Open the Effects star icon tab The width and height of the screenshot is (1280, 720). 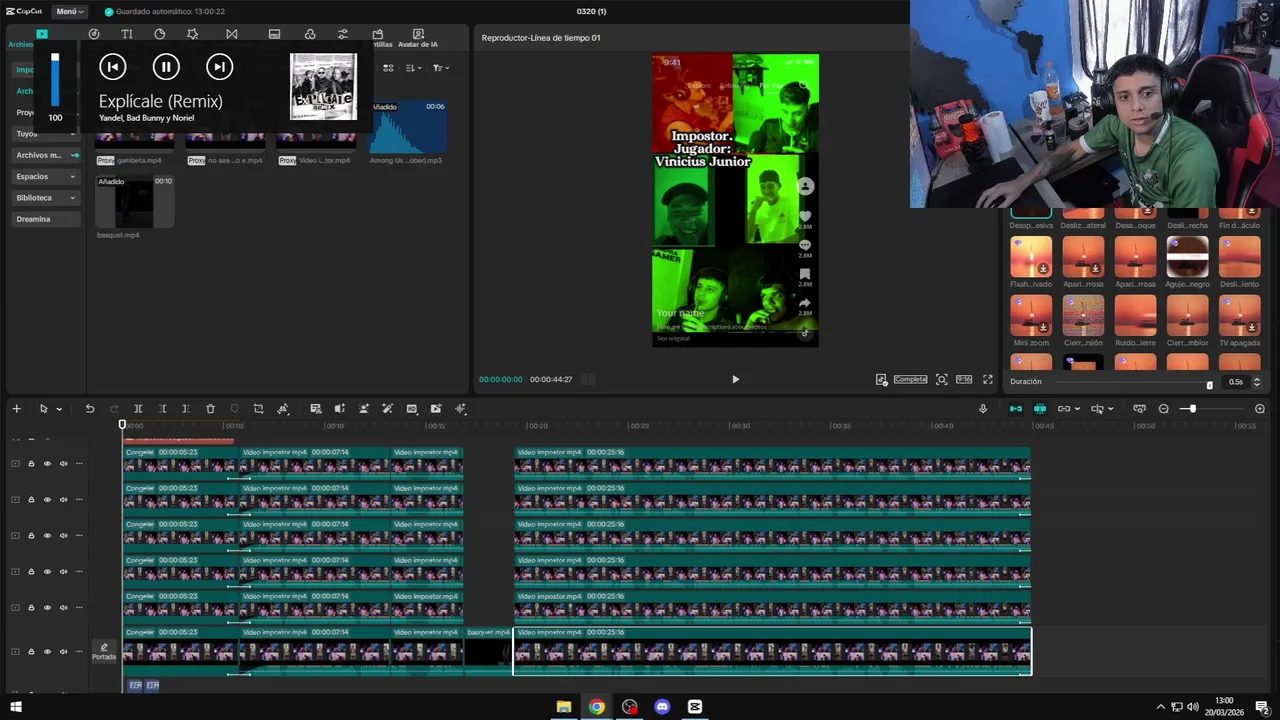pyautogui.click(x=193, y=34)
